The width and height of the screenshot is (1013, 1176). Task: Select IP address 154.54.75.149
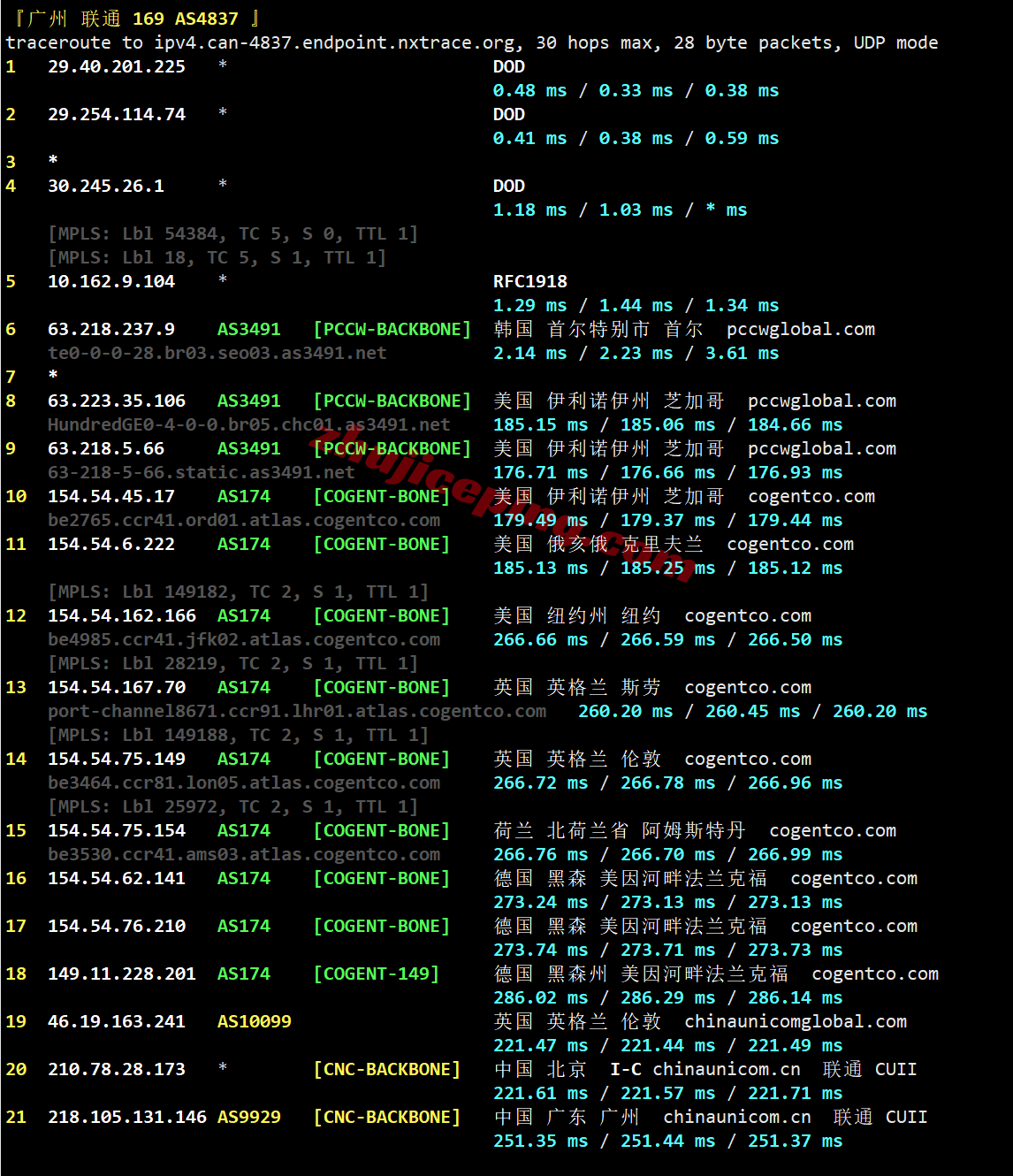[x=117, y=759]
